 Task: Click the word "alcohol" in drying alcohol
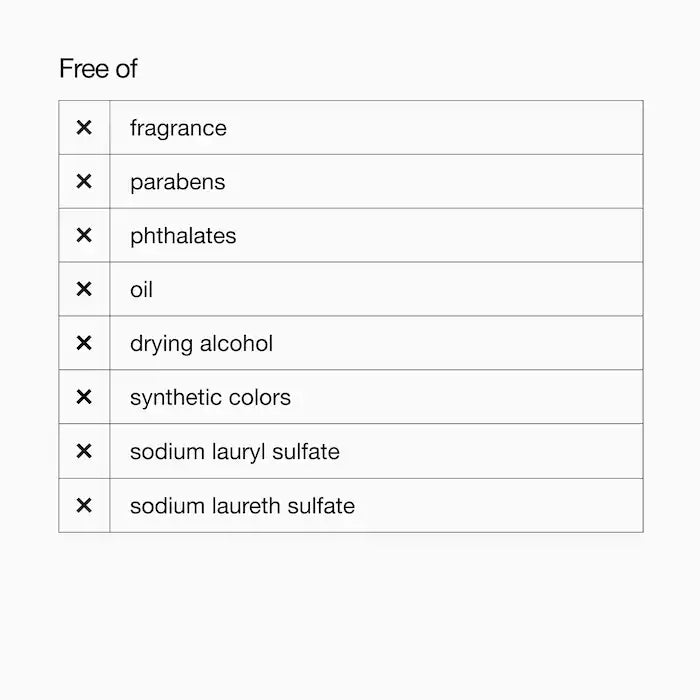236,344
